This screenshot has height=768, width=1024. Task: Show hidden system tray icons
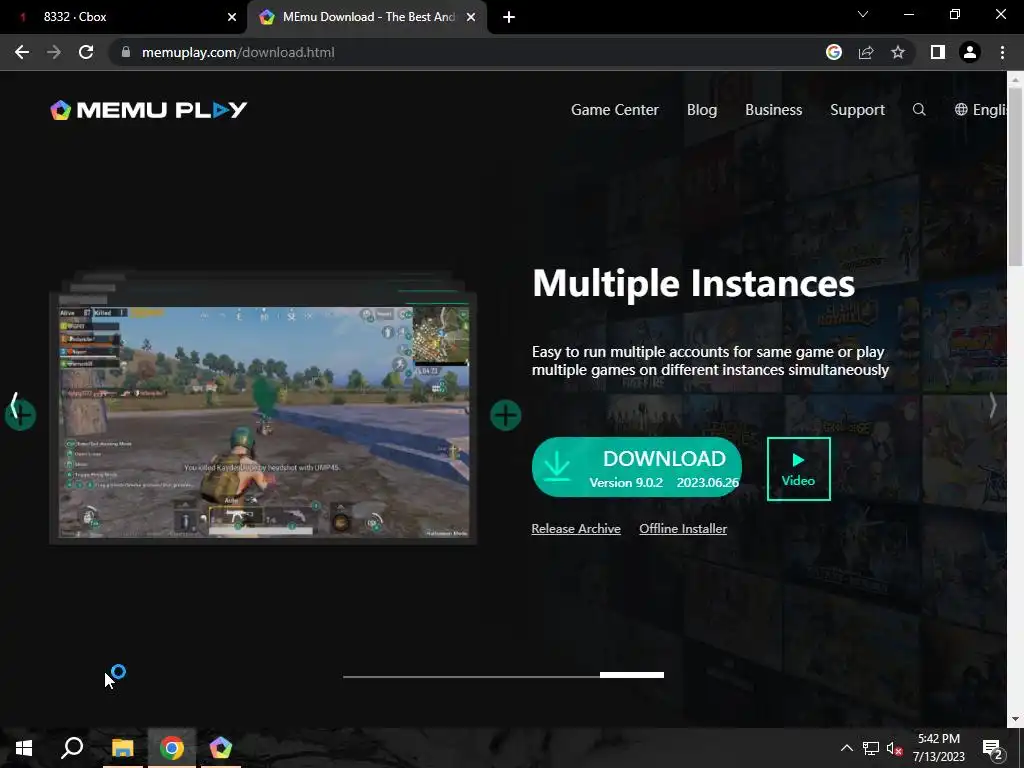click(x=846, y=748)
